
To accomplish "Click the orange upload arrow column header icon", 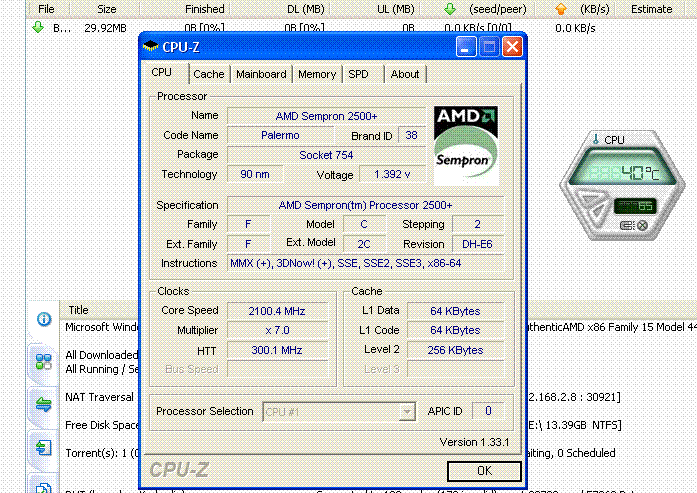I will (561, 9).
